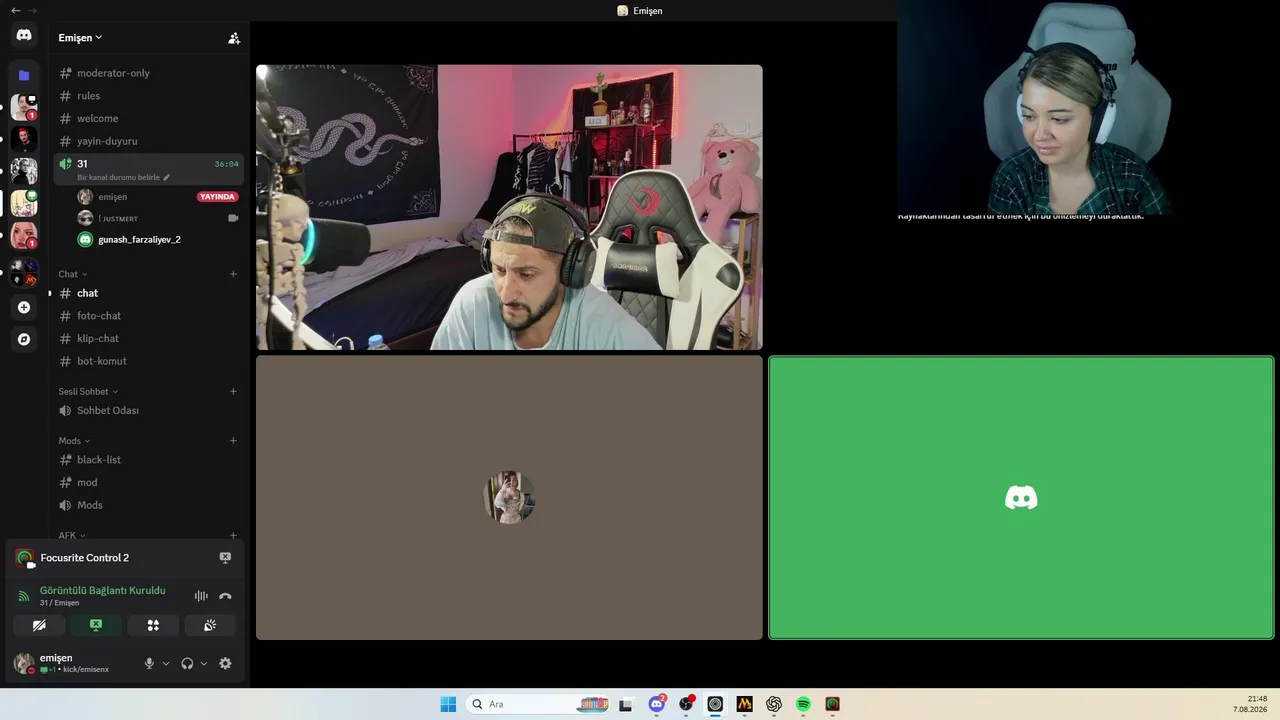Image resolution: width=1280 pixels, height=720 pixels.
Task: Create channel in Sesli Sohbet category
Action: click(233, 391)
